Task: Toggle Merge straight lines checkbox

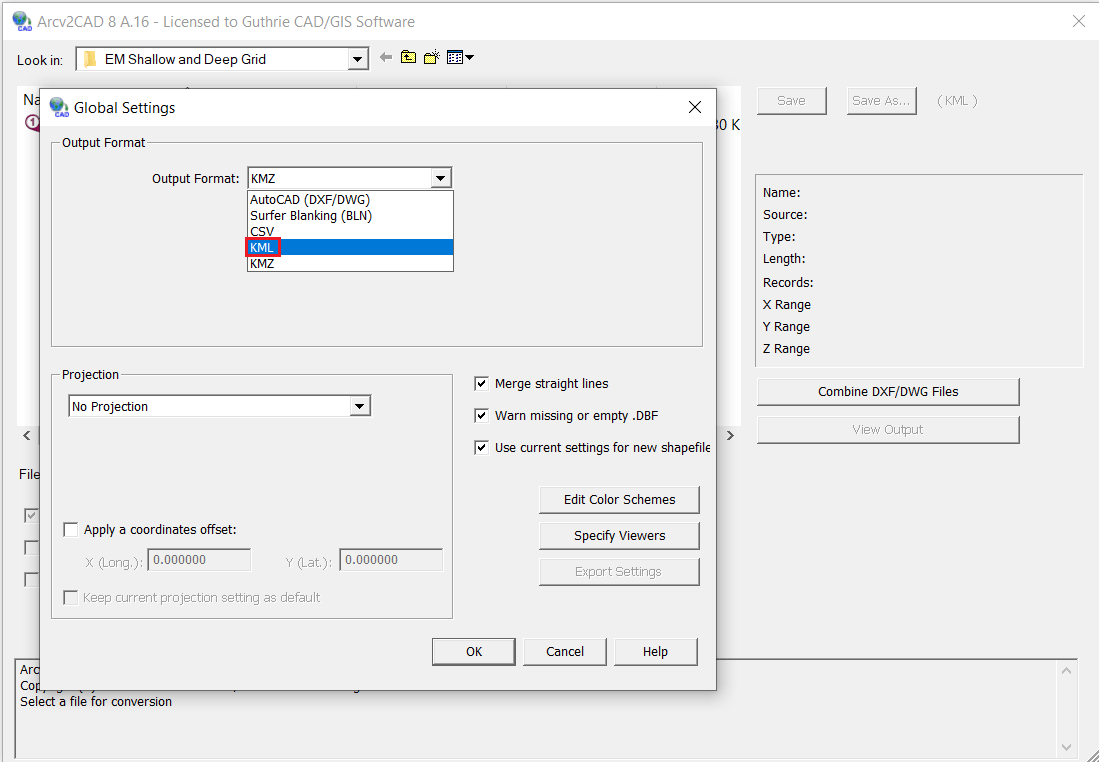Action: (x=482, y=383)
